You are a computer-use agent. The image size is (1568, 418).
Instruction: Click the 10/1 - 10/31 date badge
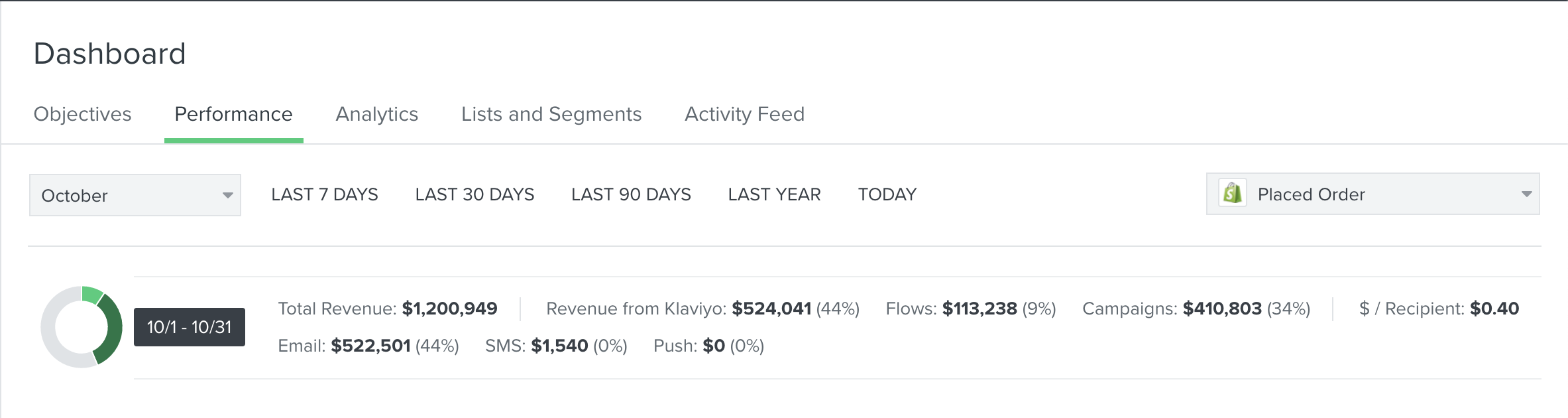pyautogui.click(x=189, y=326)
